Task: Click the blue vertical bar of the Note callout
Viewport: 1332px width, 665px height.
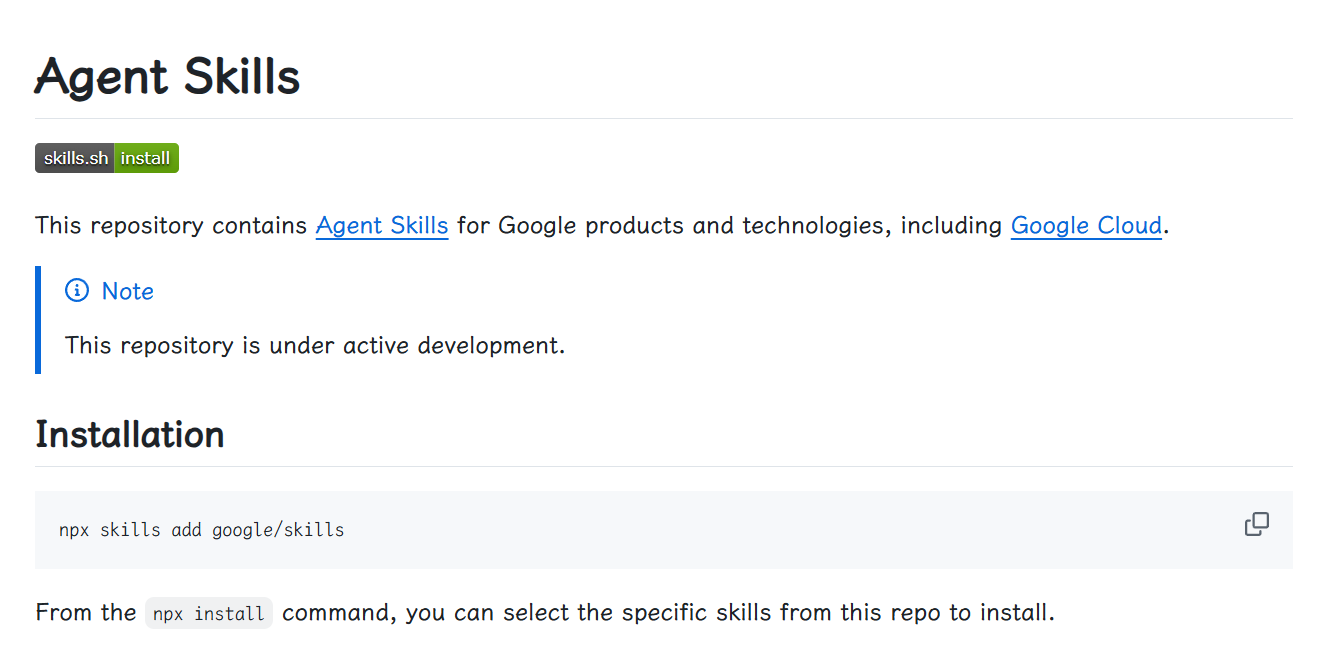Action: 38,320
